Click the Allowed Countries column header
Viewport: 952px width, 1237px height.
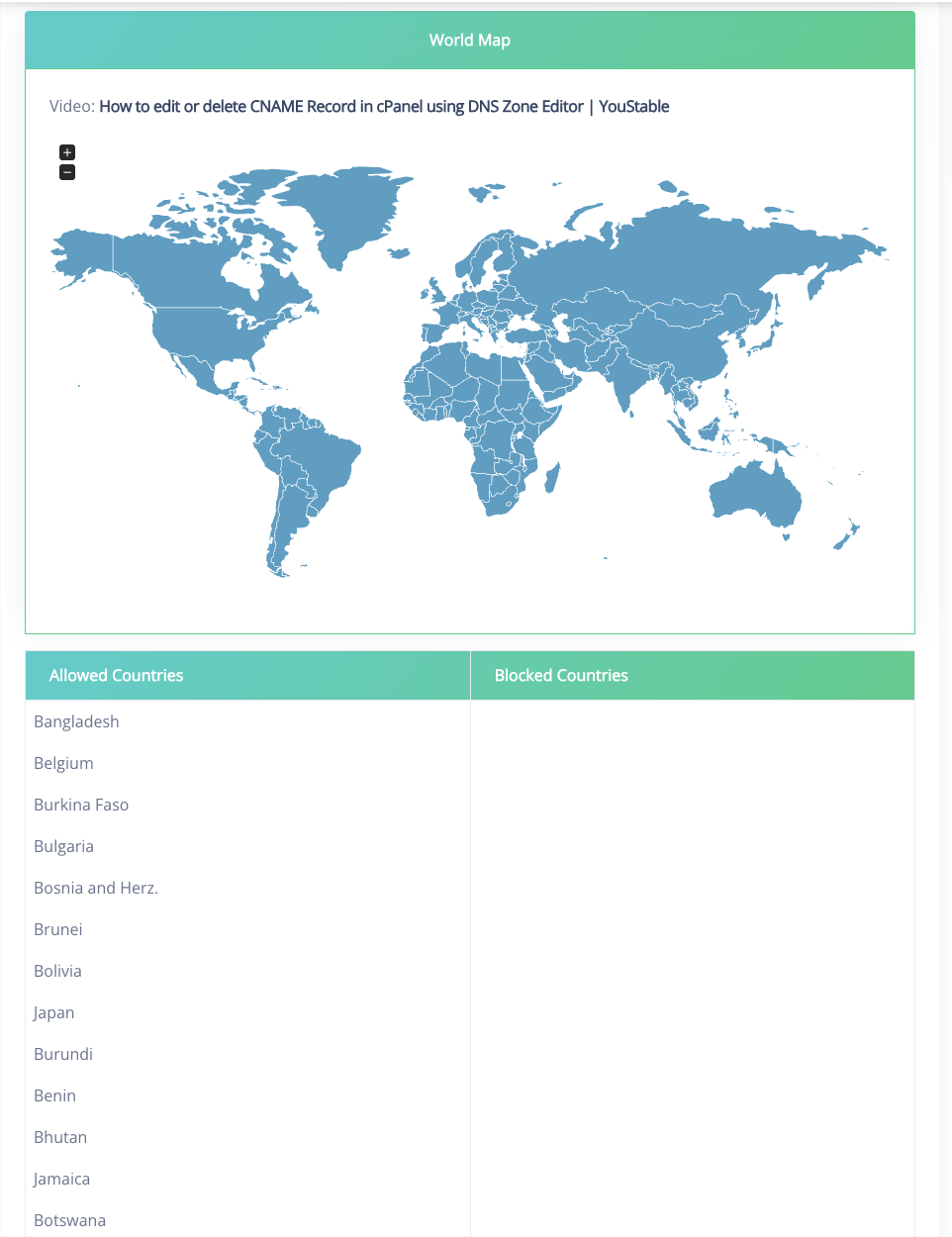117,675
